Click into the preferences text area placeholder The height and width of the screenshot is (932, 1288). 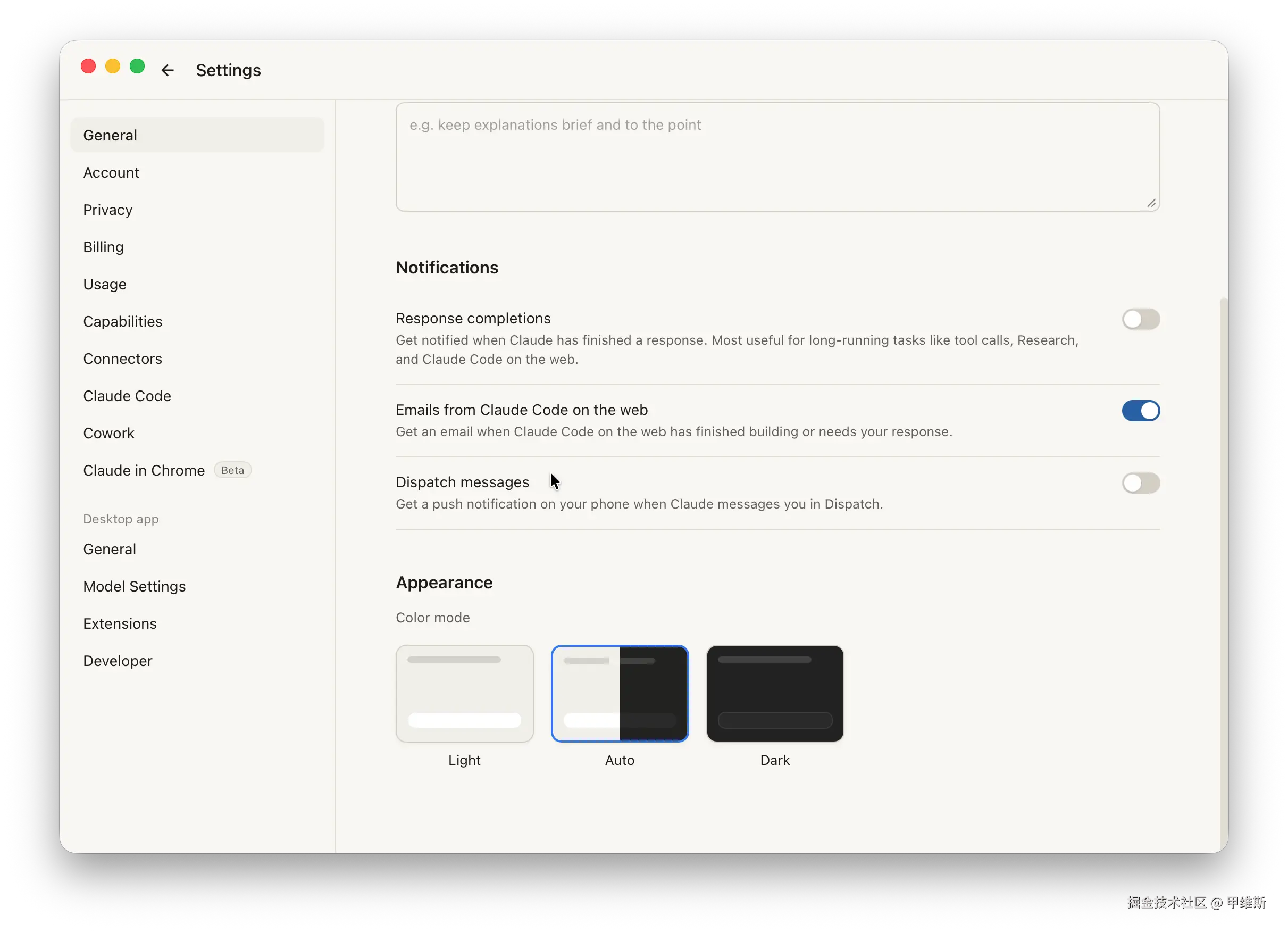(x=777, y=157)
